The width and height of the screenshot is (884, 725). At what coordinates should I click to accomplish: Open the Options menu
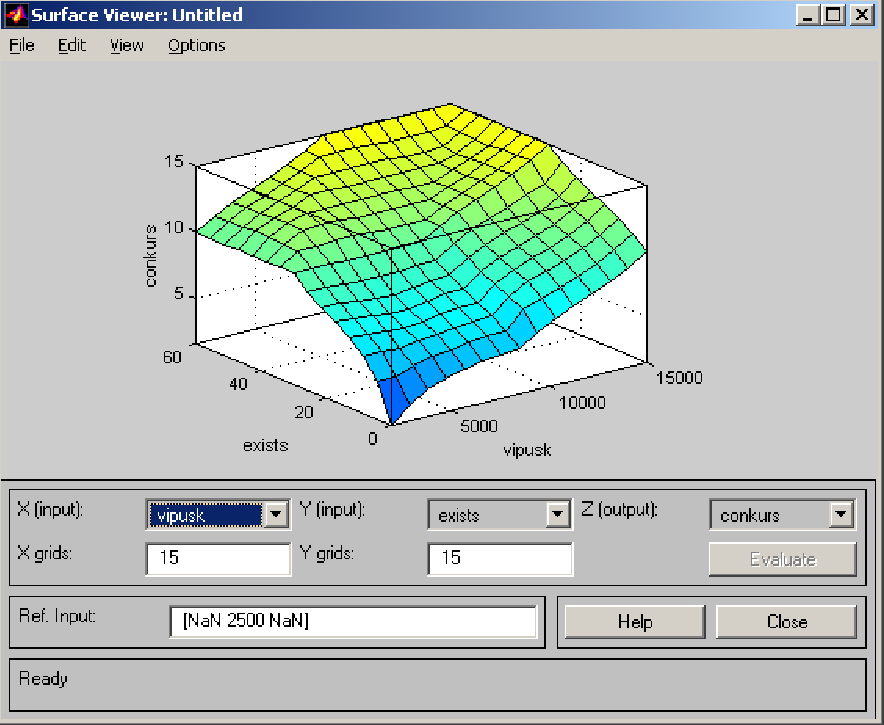(x=197, y=46)
